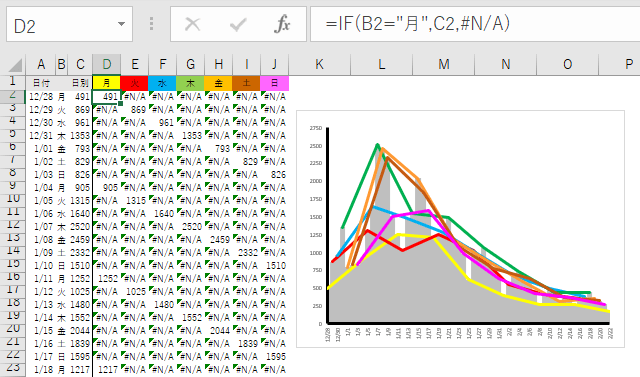
Task: Click the Select All corner triangle
Action: point(15,65)
